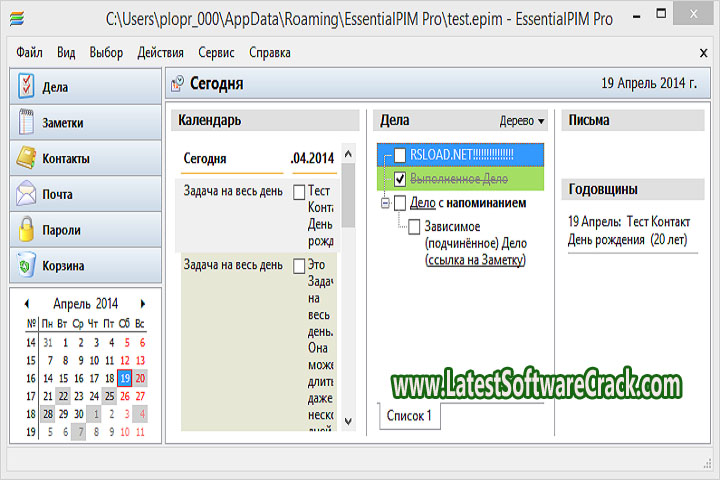Select April 25 in the mini calendar

pyautogui.click(x=108, y=396)
